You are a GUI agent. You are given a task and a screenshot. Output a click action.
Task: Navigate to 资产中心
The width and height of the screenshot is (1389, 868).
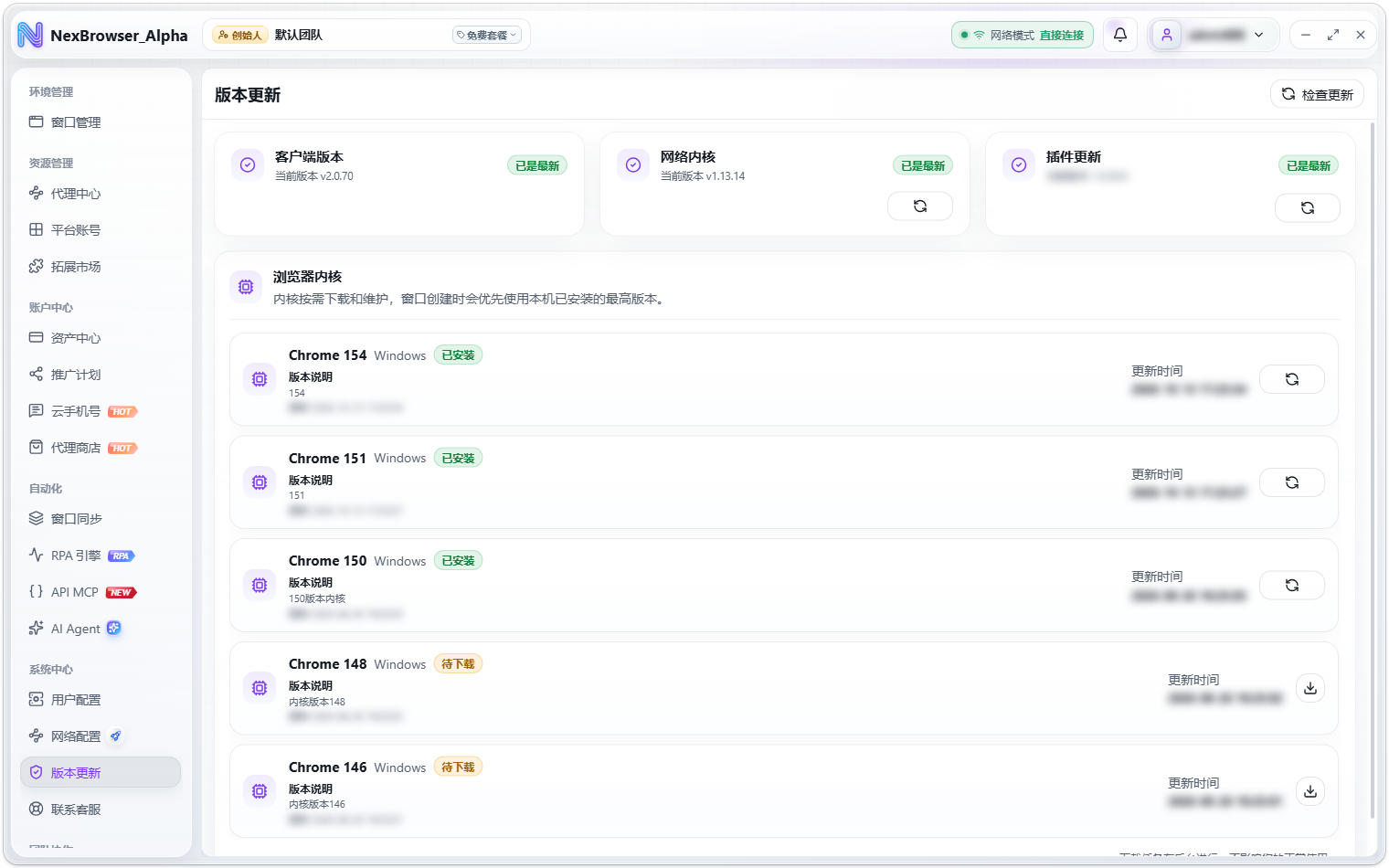(x=101, y=338)
